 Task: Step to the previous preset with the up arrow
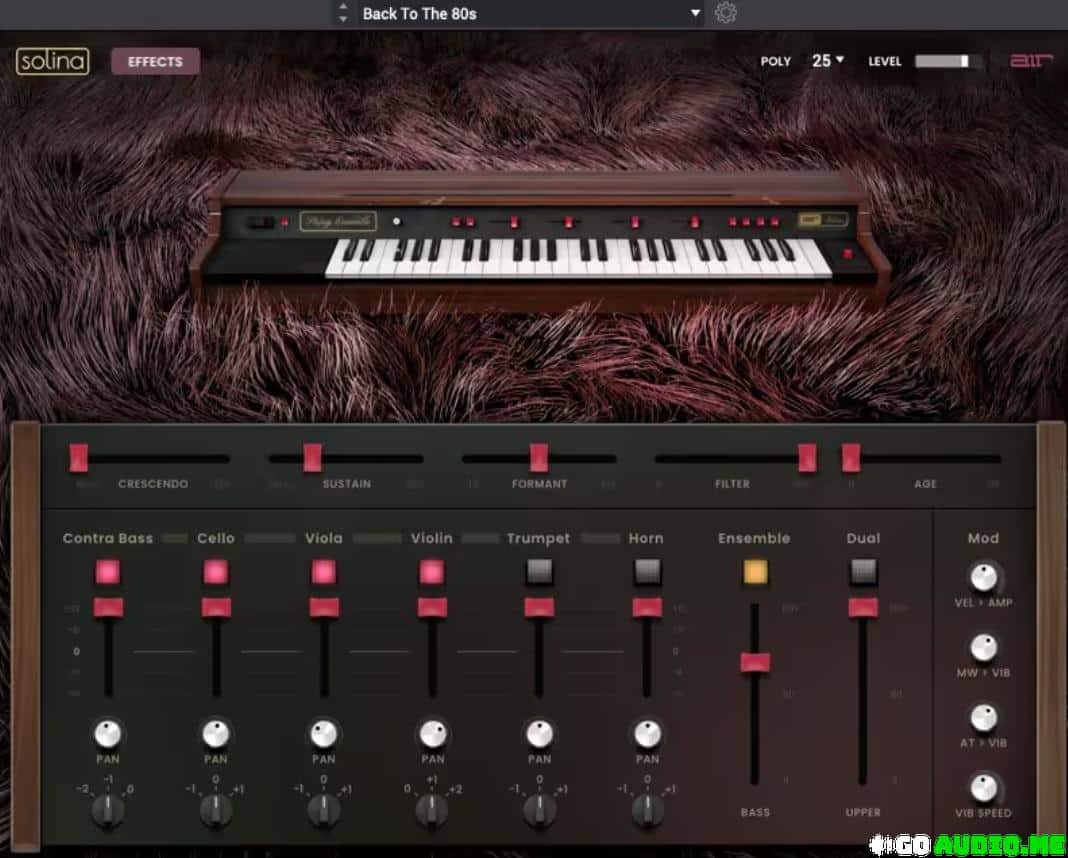tap(343, 7)
